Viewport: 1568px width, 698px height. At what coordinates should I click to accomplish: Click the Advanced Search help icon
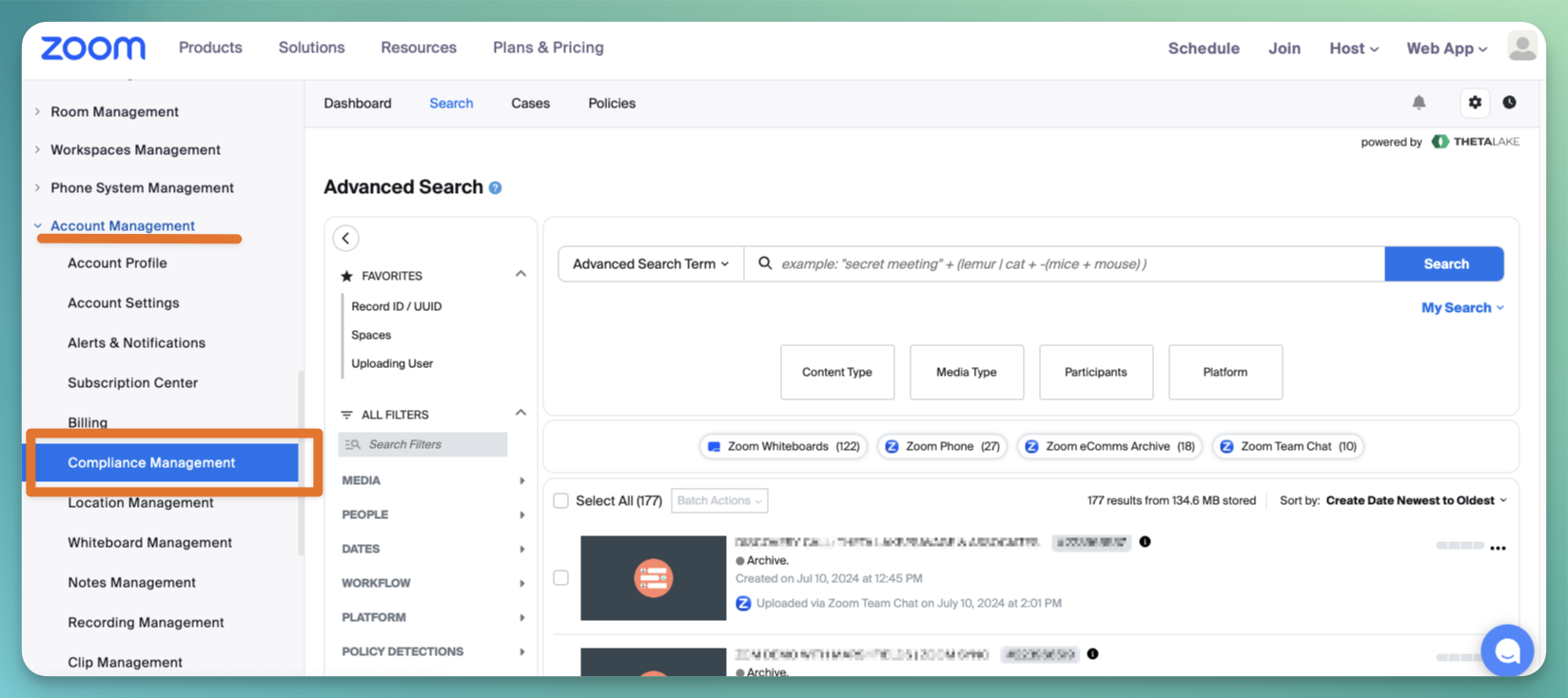pyautogui.click(x=495, y=188)
